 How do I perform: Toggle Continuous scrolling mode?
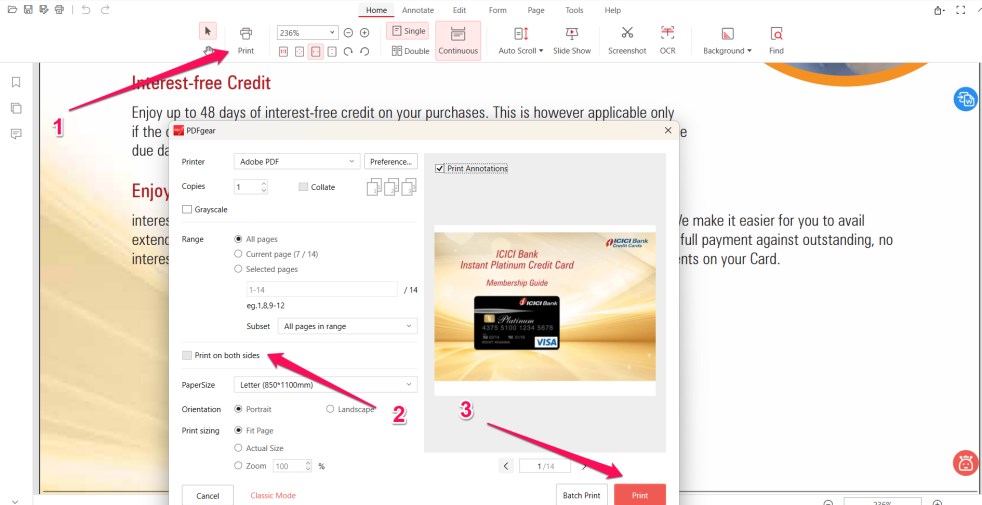tap(458, 41)
